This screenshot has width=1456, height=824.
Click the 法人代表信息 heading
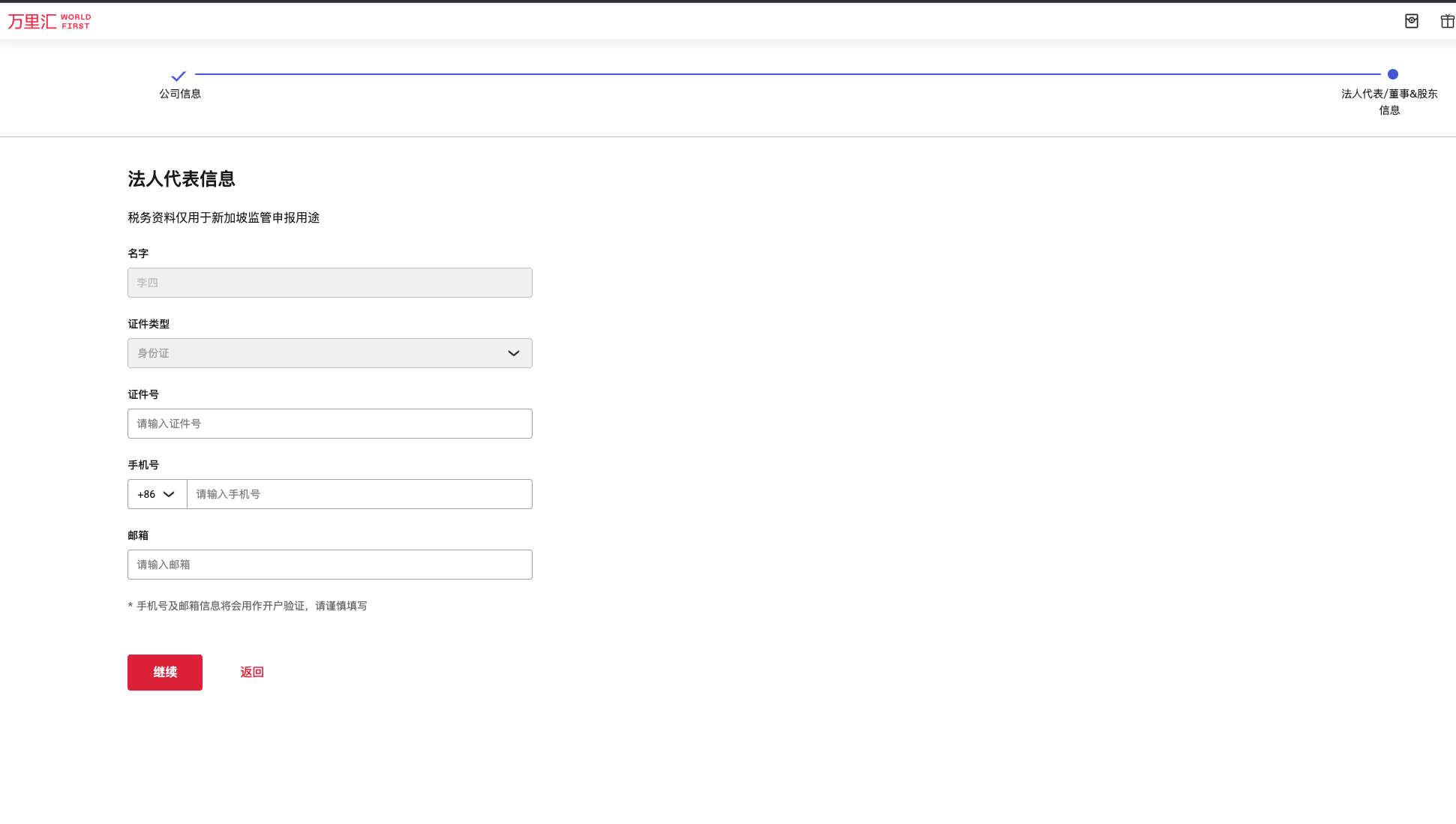(182, 178)
